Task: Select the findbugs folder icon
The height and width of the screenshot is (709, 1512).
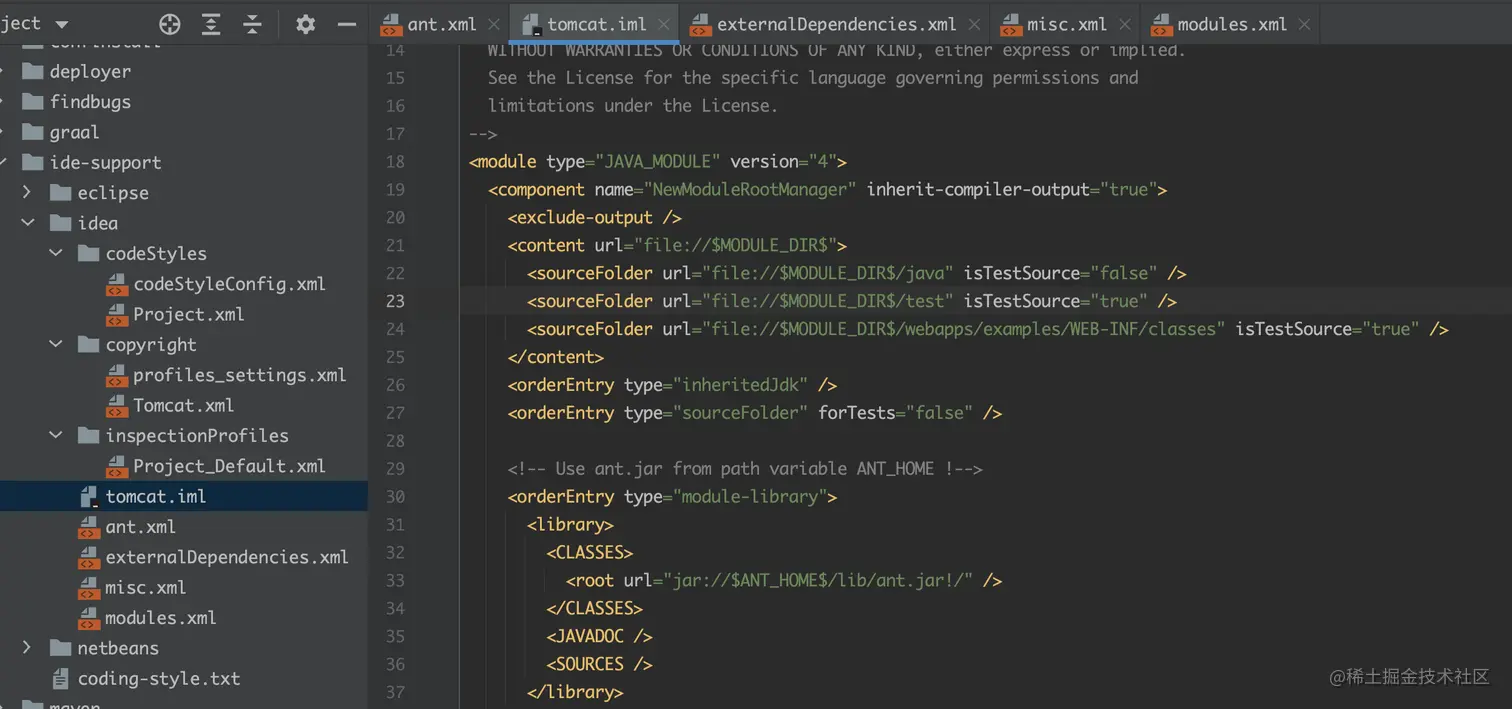Action: (x=33, y=101)
